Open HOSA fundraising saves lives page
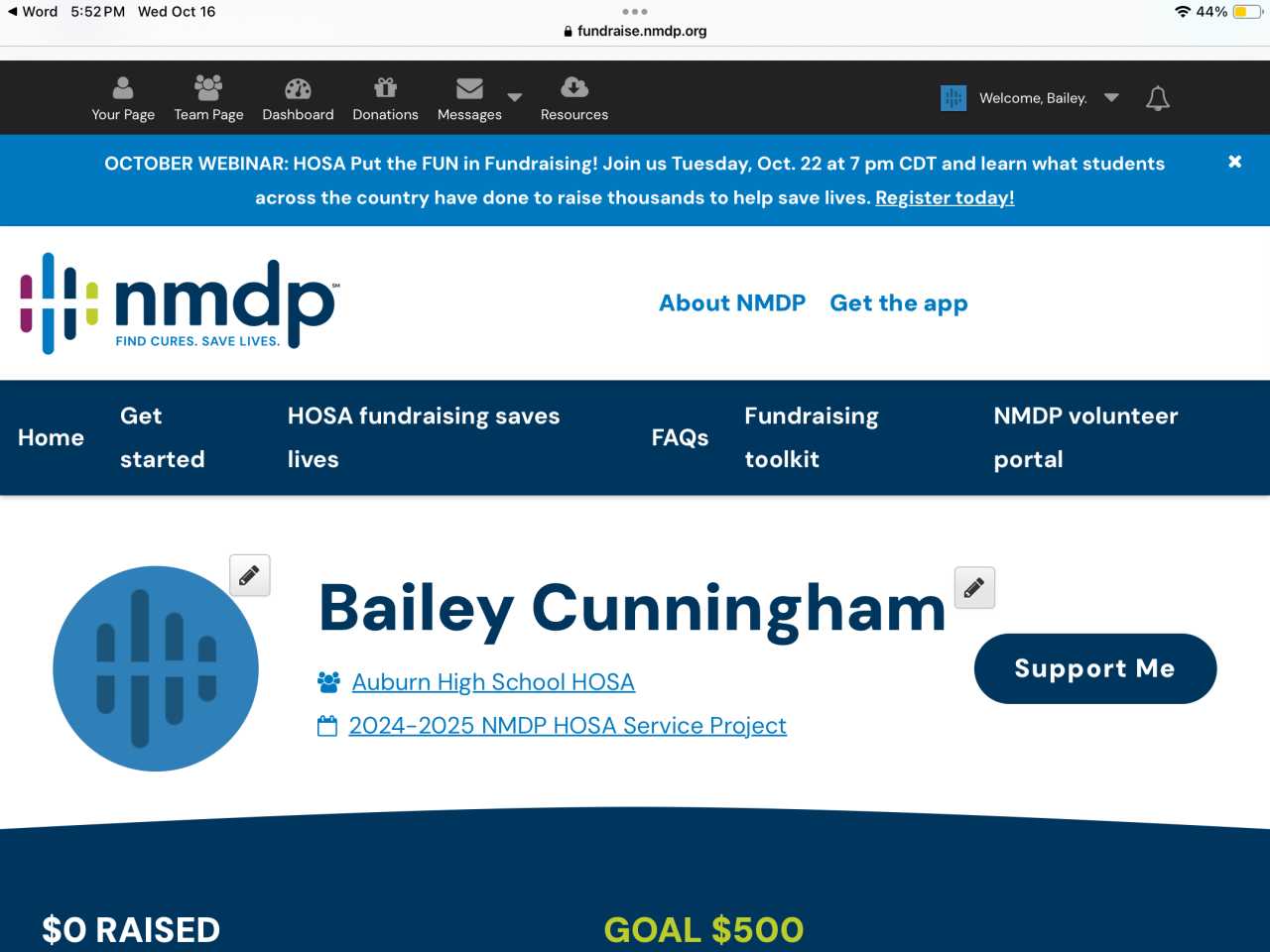 tap(424, 437)
